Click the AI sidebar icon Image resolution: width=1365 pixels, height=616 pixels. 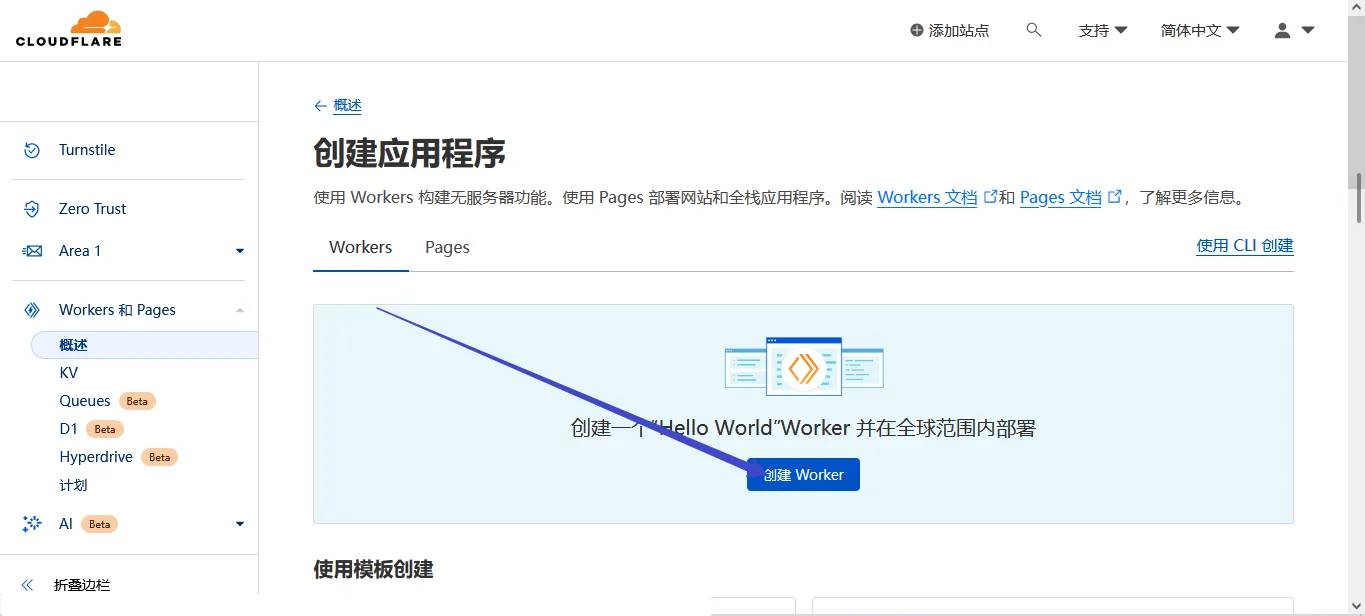[31, 523]
